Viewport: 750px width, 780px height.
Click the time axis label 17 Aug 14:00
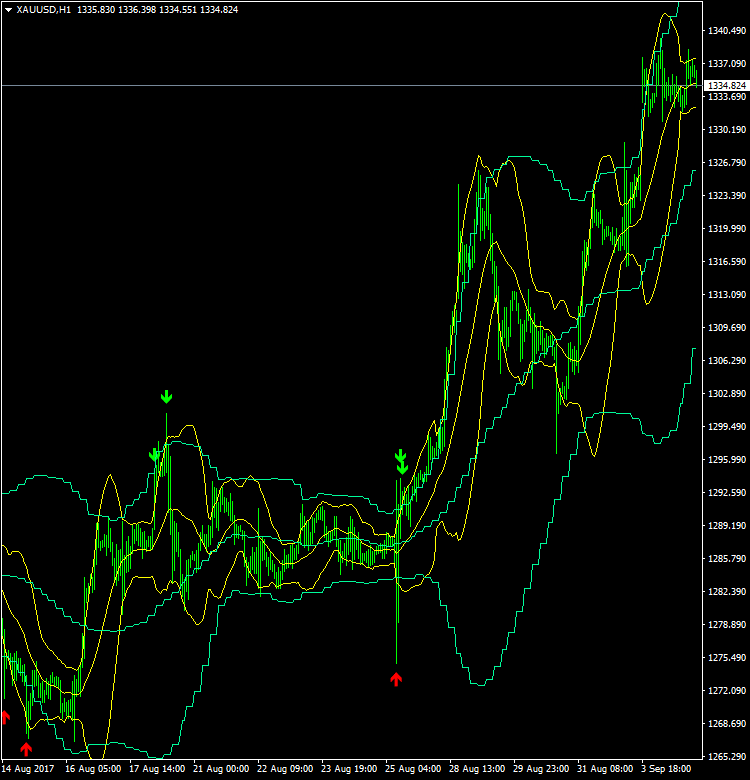click(157, 769)
